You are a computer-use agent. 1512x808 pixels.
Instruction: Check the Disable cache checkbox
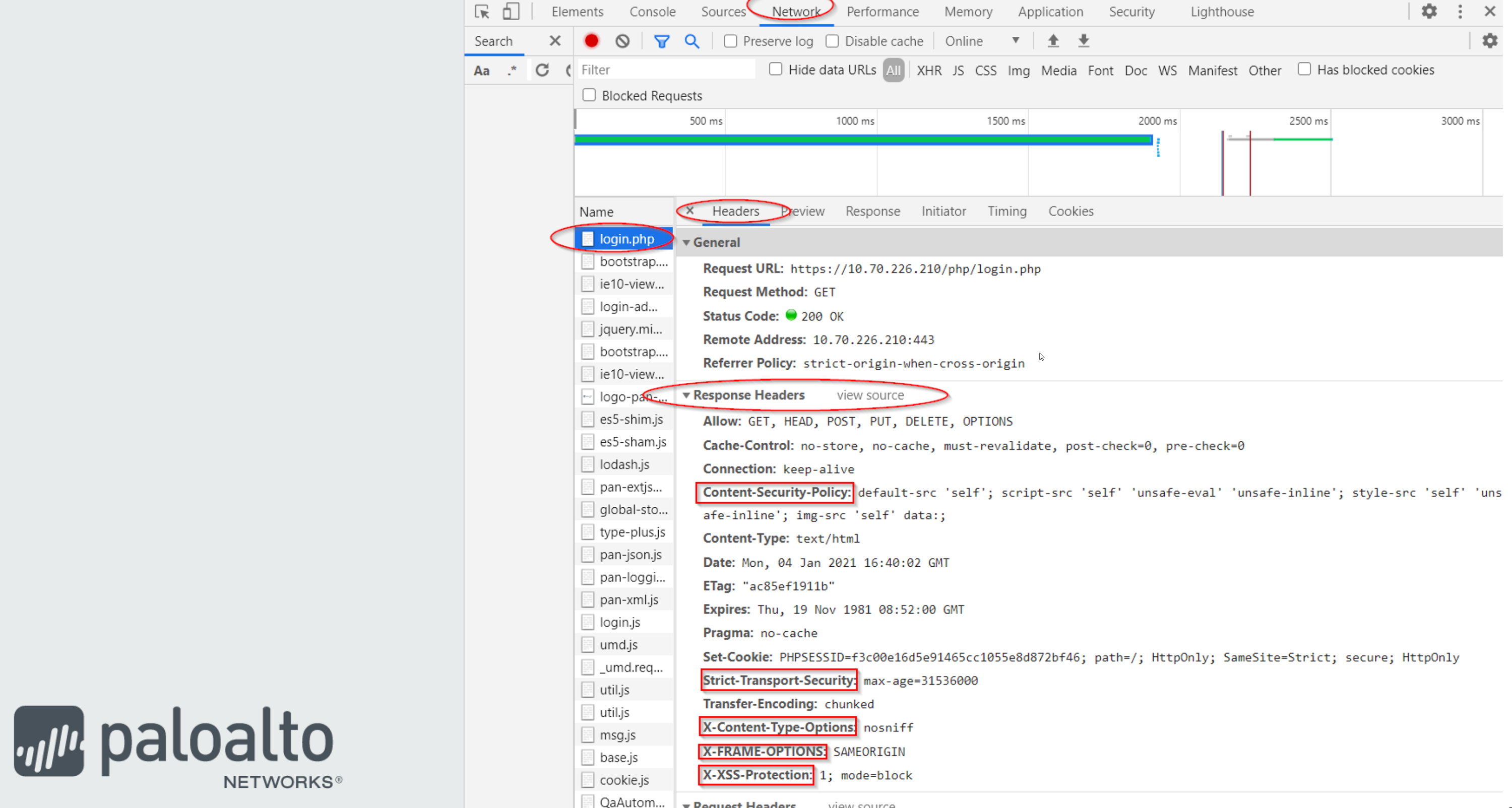(832, 41)
